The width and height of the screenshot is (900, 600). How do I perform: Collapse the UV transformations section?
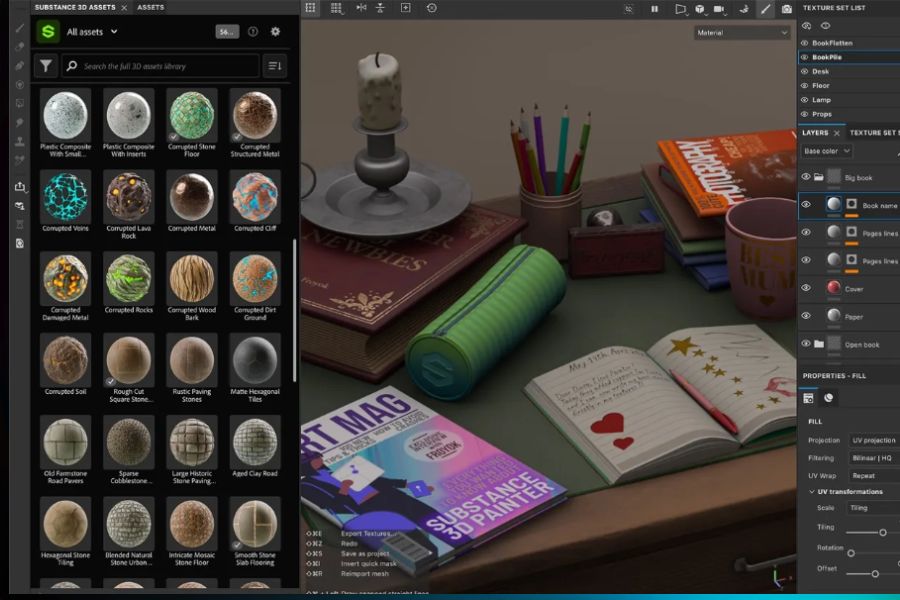click(x=812, y=492)
